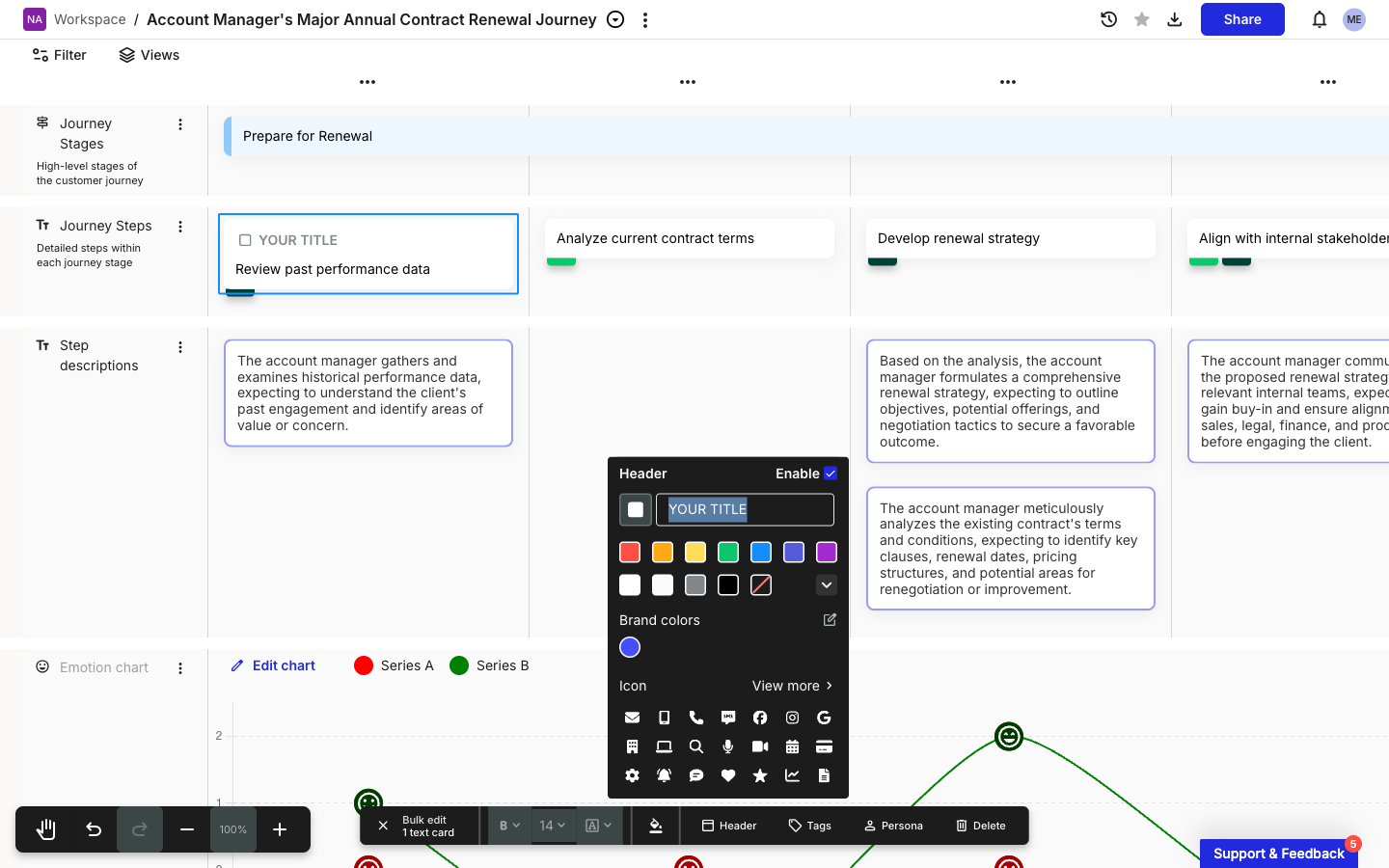This screenshot has width=1389, height=868.
Task: Open version history clock icon
Action: click(x=1108, y=19)
